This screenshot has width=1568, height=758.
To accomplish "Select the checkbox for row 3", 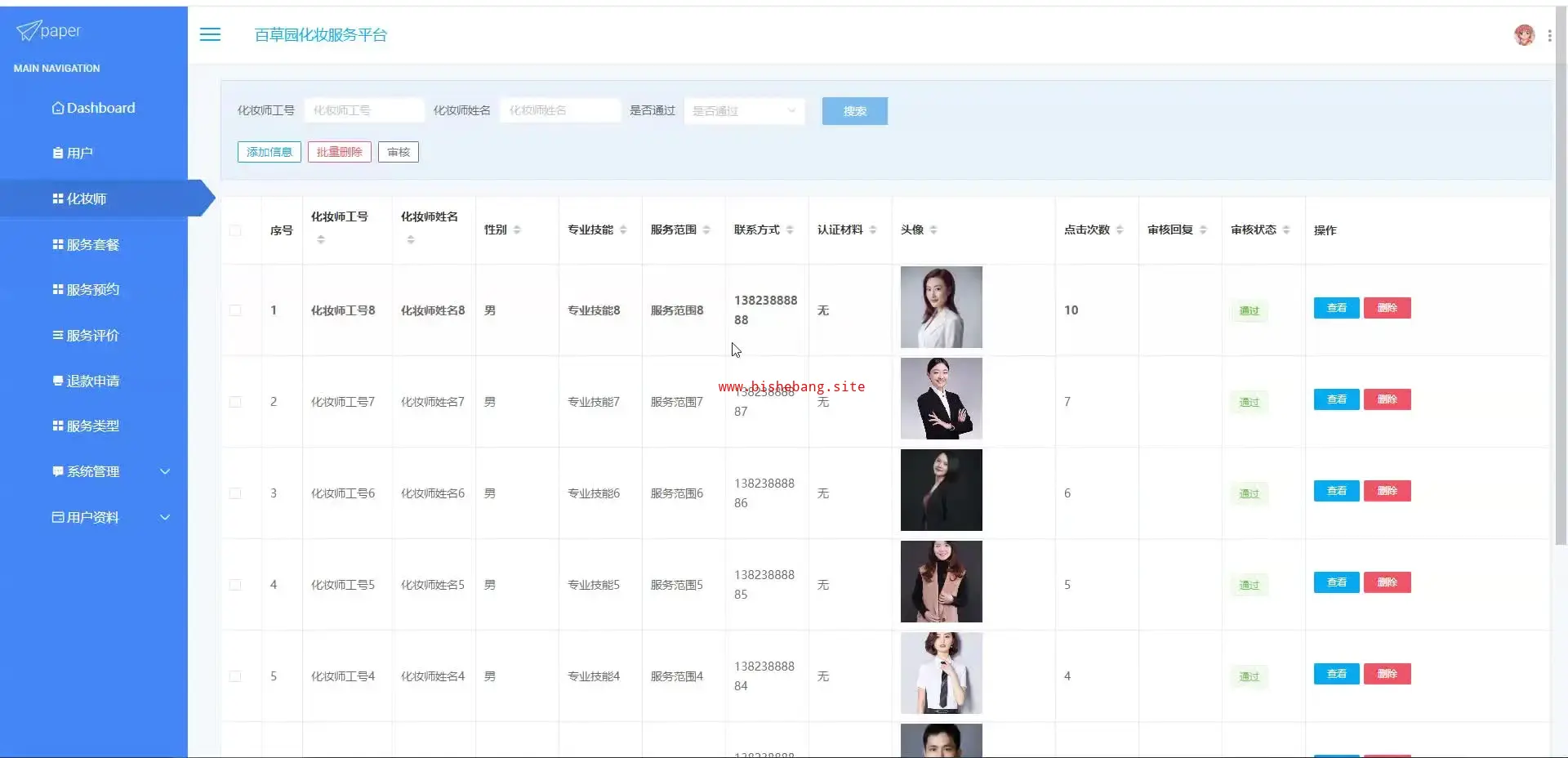I will tap(235, 493).
